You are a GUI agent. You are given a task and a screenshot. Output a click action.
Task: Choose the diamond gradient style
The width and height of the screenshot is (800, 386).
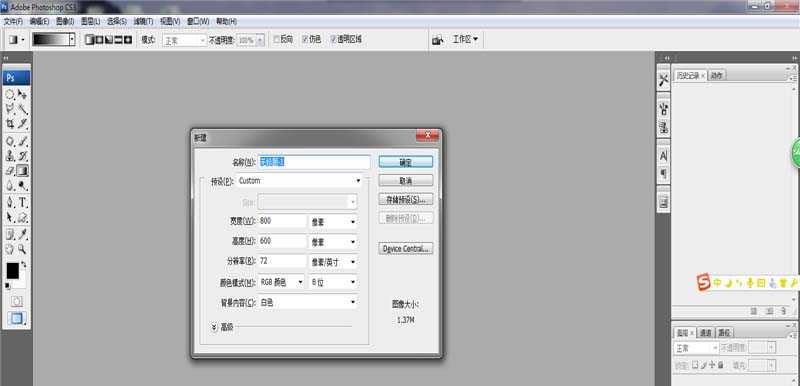point(128,40)
